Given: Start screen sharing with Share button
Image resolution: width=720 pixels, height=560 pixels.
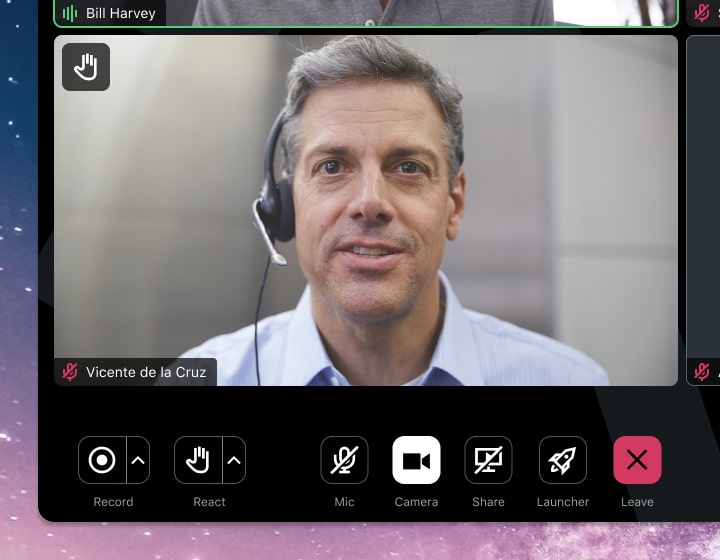Looking at the screenshot, I should (x=488, y=460).
